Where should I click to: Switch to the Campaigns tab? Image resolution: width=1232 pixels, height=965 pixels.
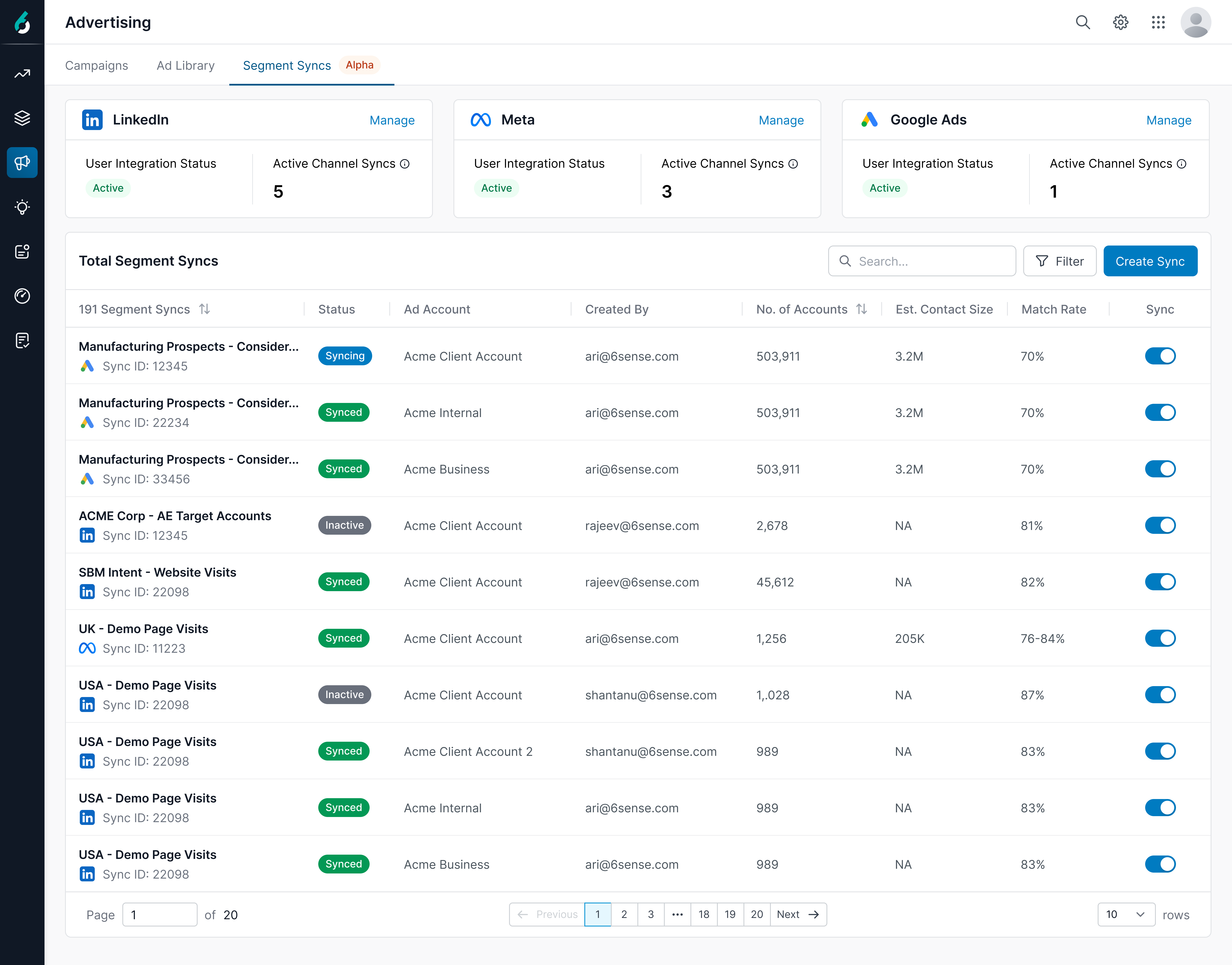[97, 65]
